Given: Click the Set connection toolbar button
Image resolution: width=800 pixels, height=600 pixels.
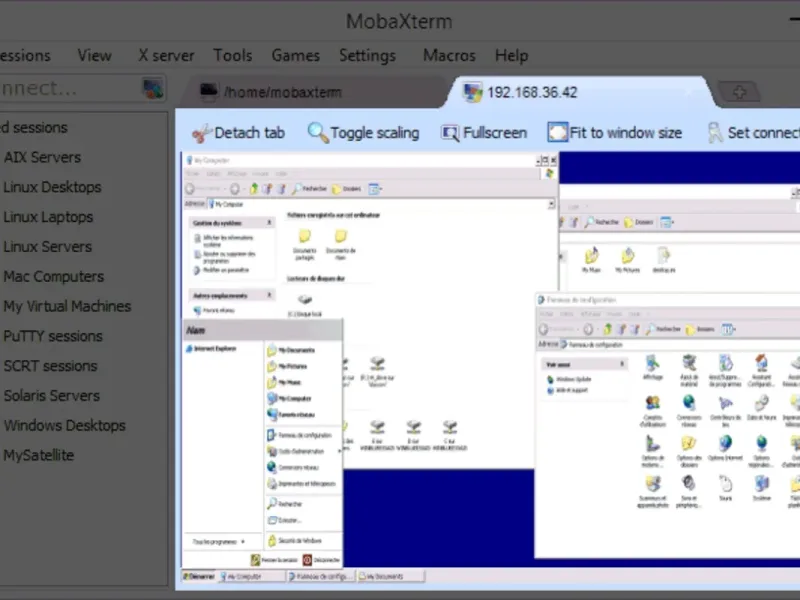Looking at the screenshot, I should 753,133.
